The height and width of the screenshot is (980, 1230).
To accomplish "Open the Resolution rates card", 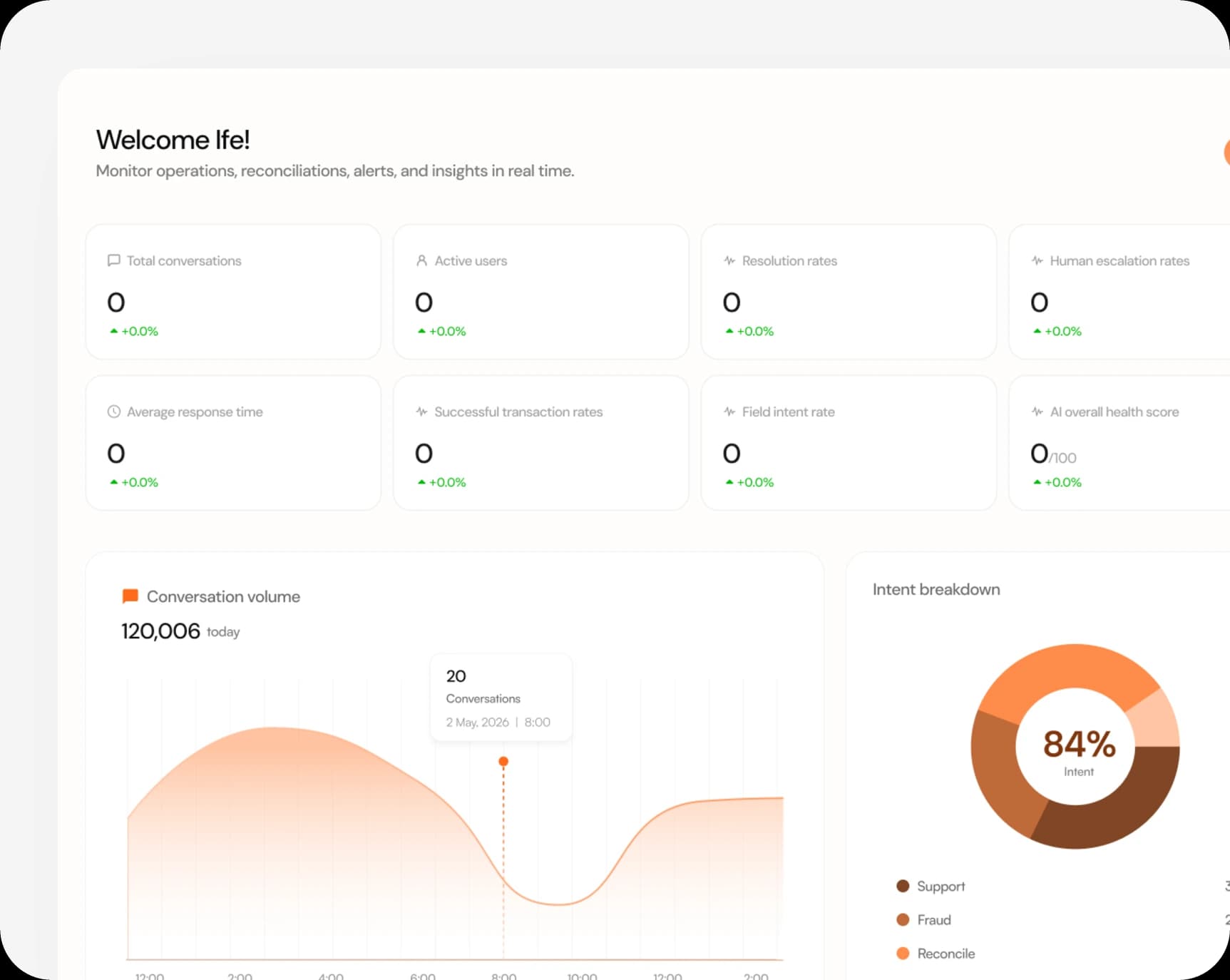I will 849,292.
